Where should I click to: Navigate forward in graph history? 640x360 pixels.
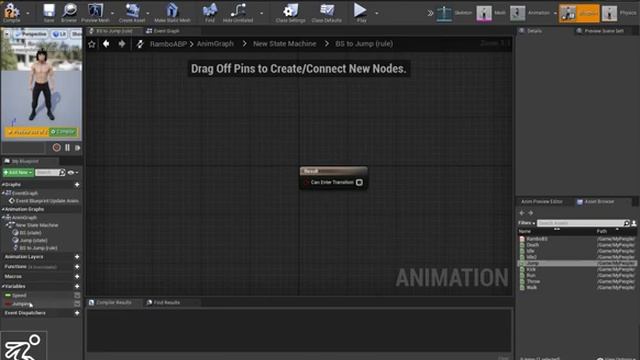pos(122,44)
